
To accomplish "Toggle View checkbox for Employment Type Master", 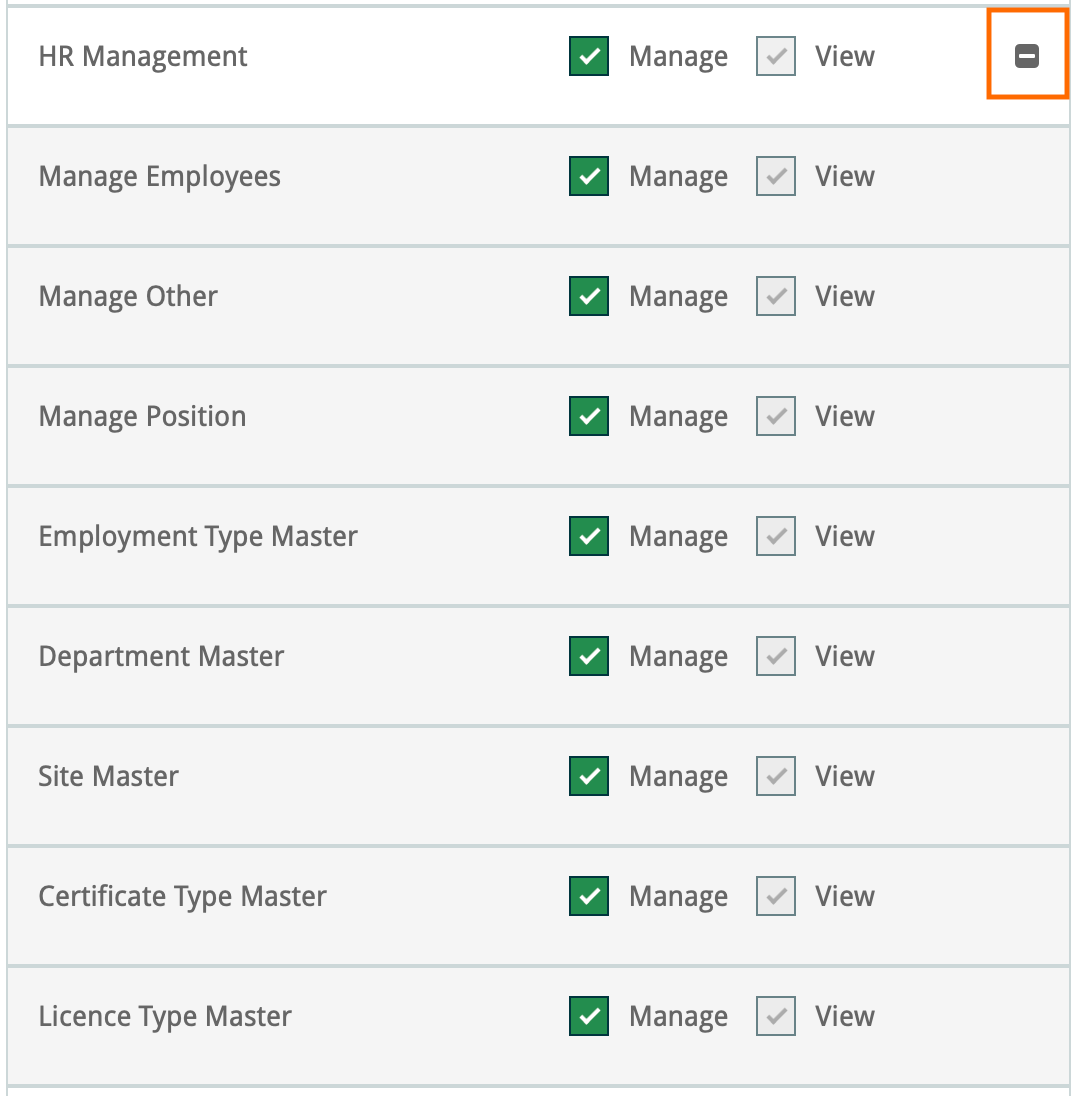I will (775, 537).
